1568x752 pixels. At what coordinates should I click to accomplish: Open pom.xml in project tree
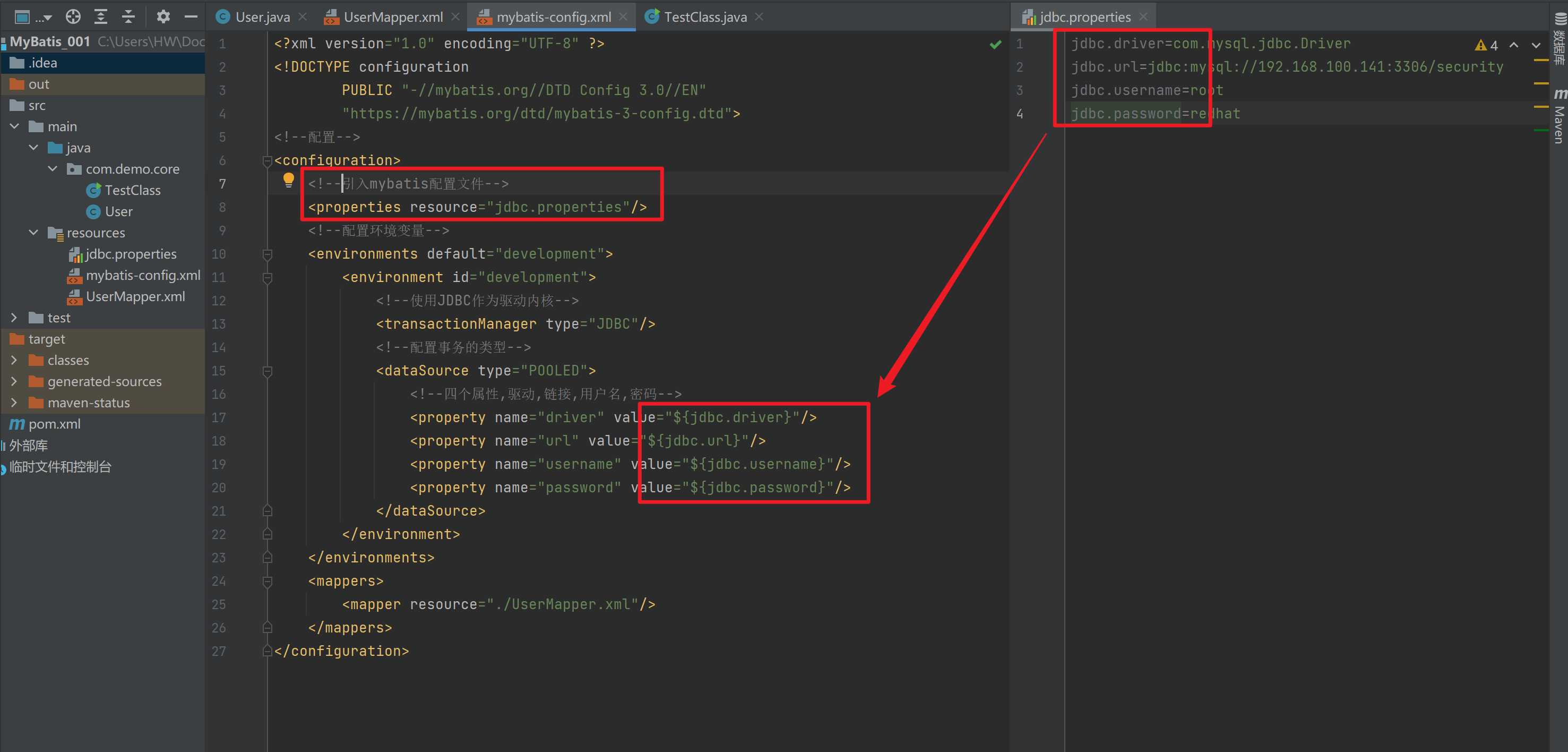pyautogui.click(x=54, y=424)
